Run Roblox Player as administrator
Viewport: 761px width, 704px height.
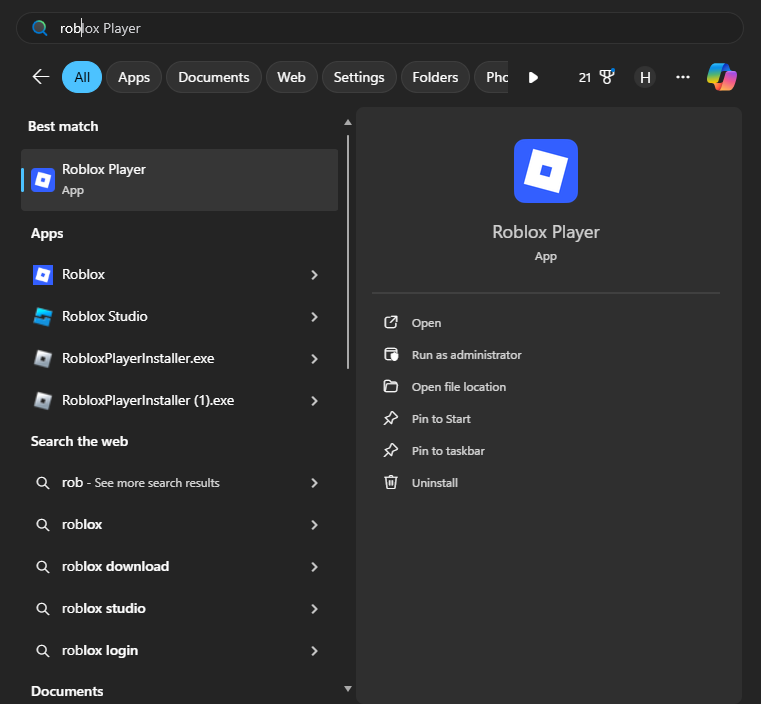(466, 355)
